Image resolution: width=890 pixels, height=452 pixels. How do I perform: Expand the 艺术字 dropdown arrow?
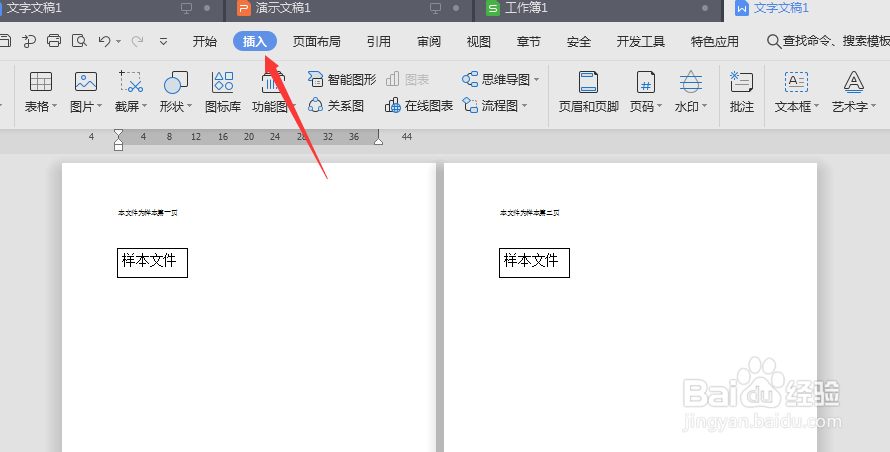(873, 106)
